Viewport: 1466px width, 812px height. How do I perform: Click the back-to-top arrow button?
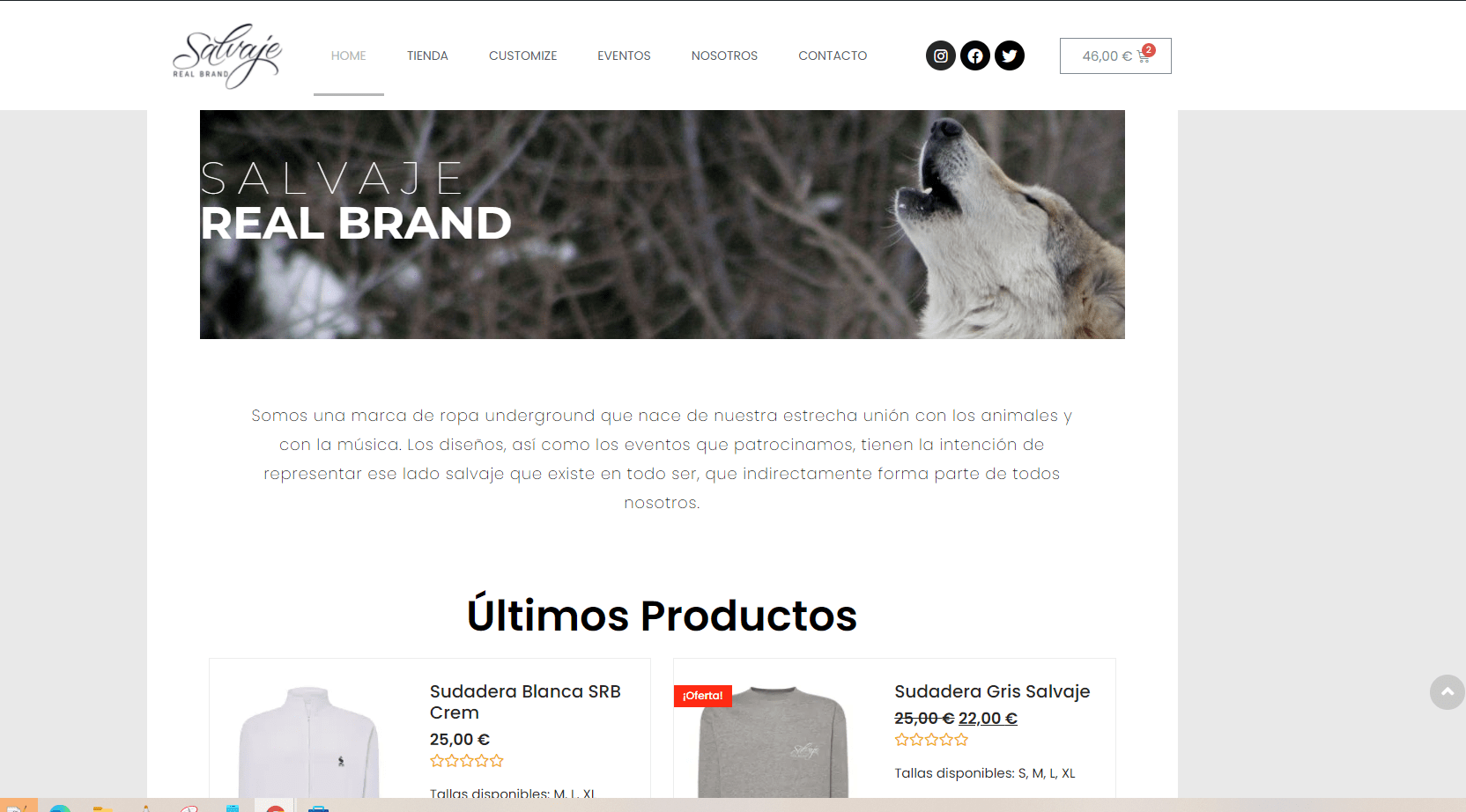click(1447, 692)
